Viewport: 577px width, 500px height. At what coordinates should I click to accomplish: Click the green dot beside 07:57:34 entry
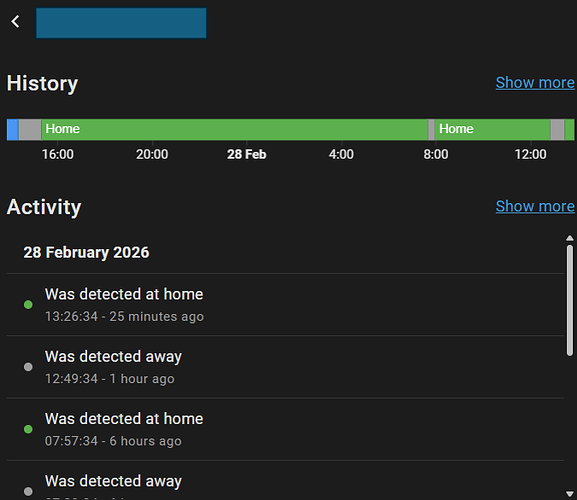click(x=28, y=429)
